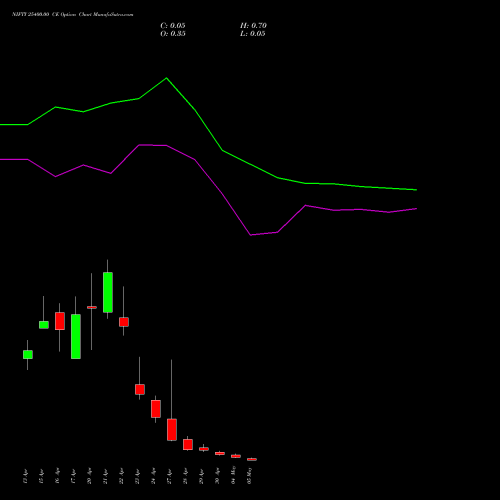Click the 05 May date label
Viewport: 500px width, 500px height.
[250, 475]
